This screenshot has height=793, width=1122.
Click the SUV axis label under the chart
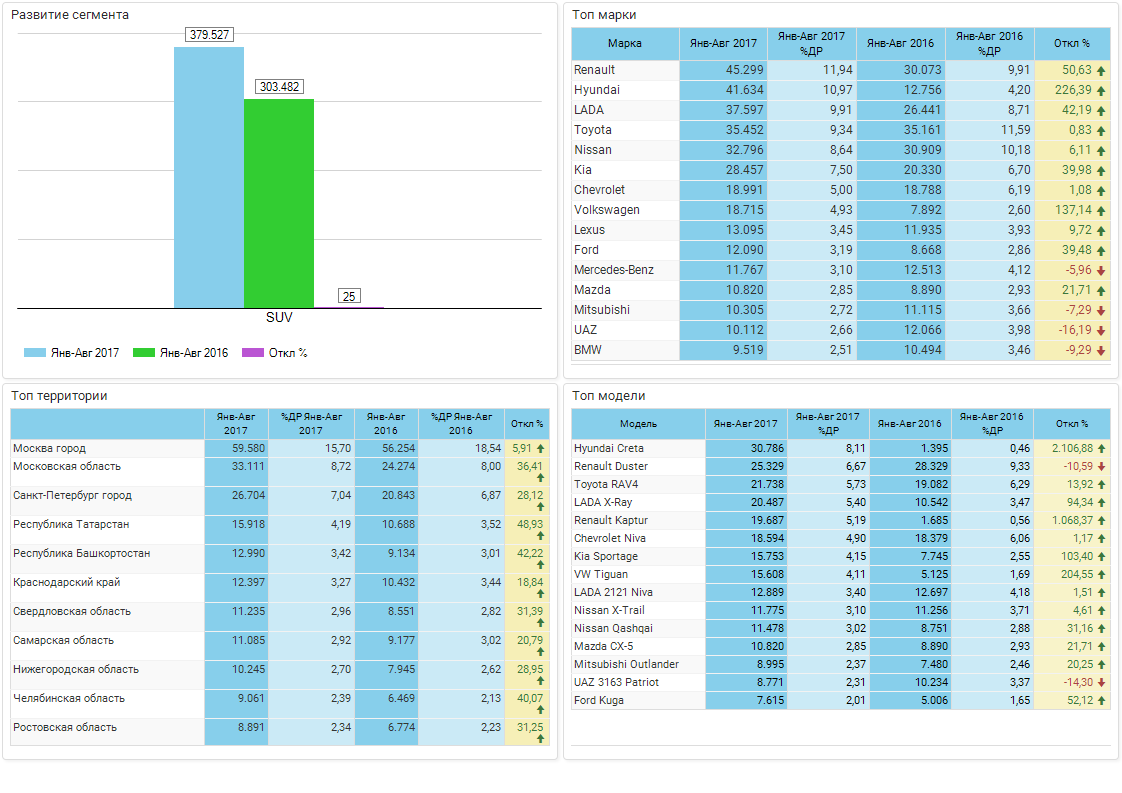279,317
